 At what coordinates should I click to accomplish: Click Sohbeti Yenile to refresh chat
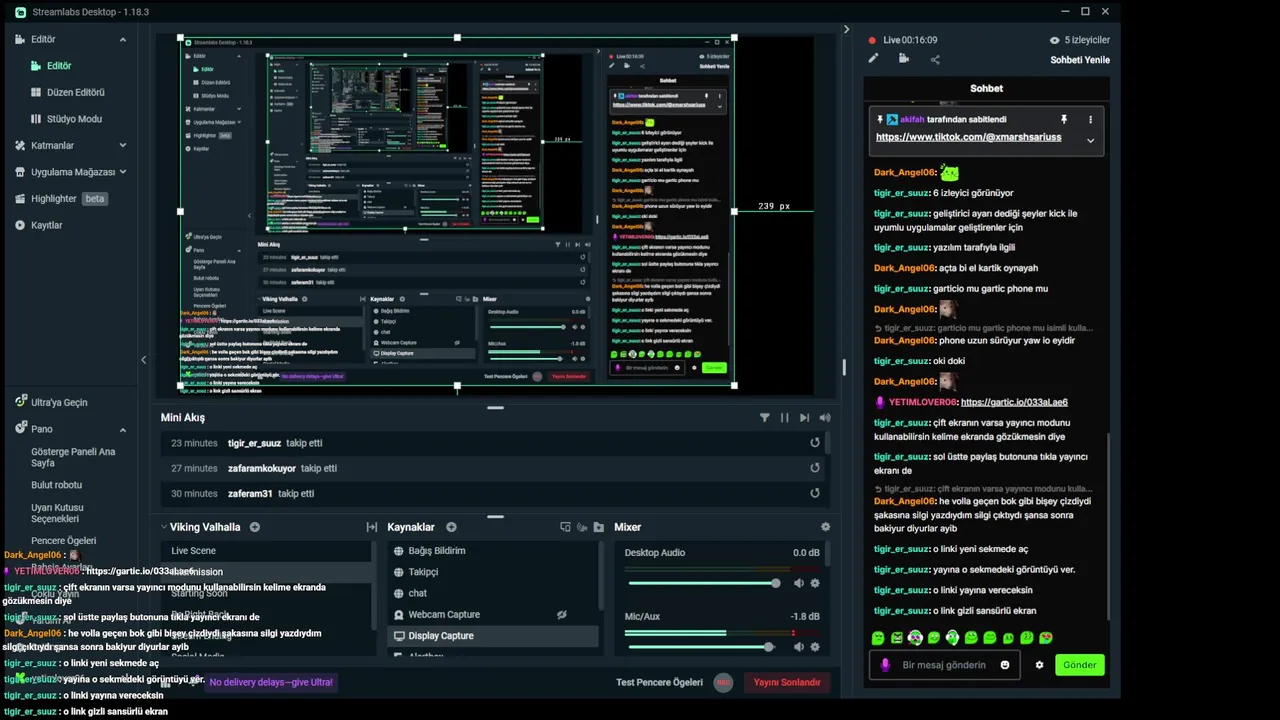1080,60
